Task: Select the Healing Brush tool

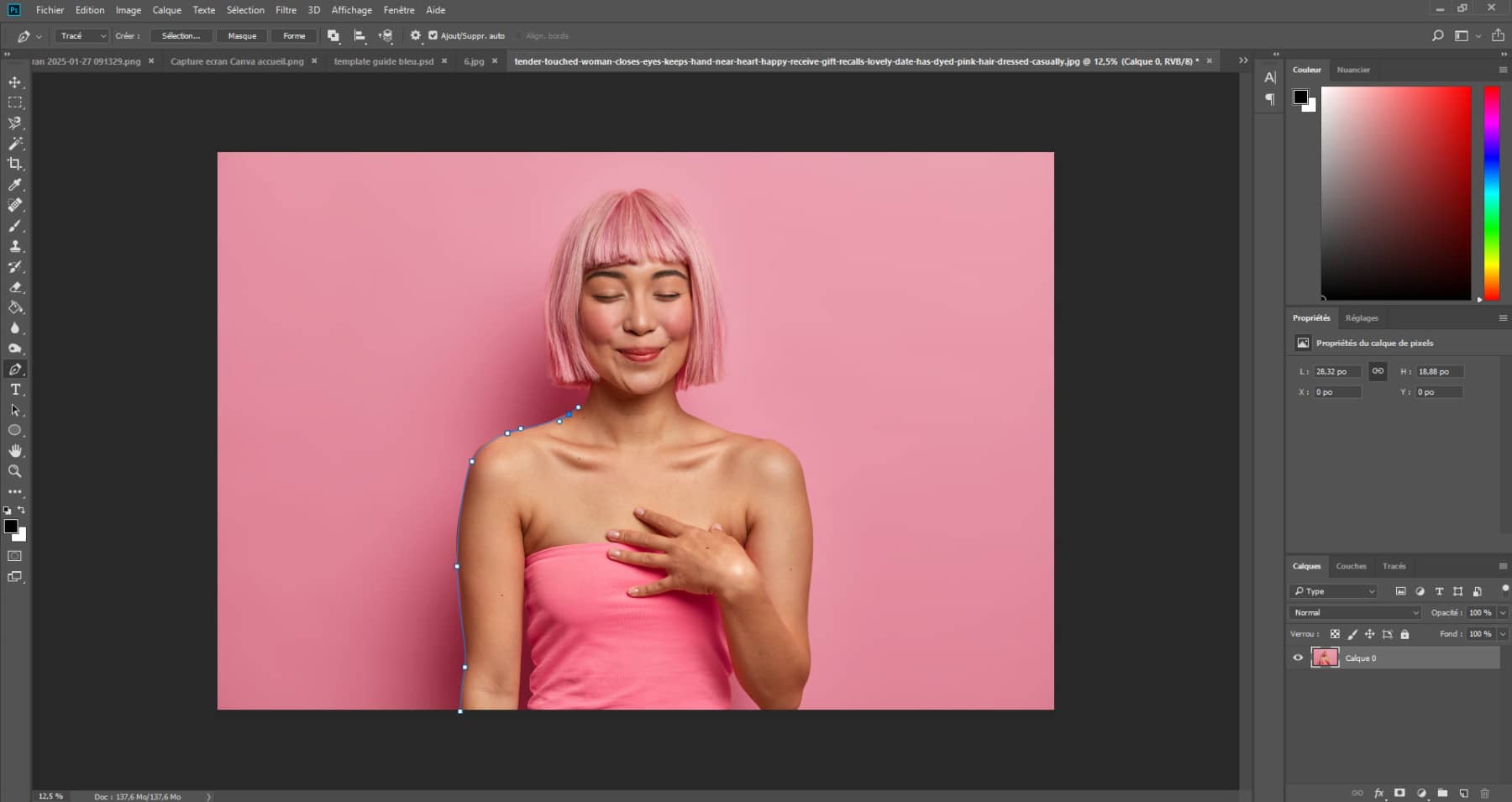Action: 15,205
